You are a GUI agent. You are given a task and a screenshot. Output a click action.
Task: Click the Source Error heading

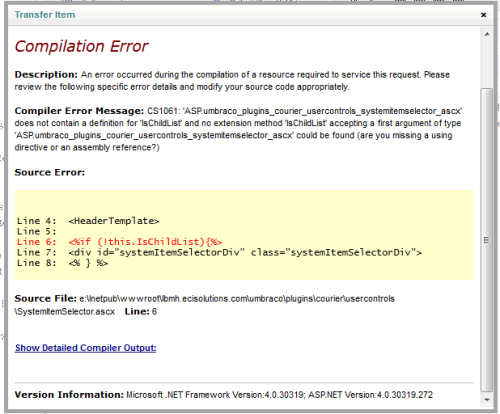click(x=50, y=172)
